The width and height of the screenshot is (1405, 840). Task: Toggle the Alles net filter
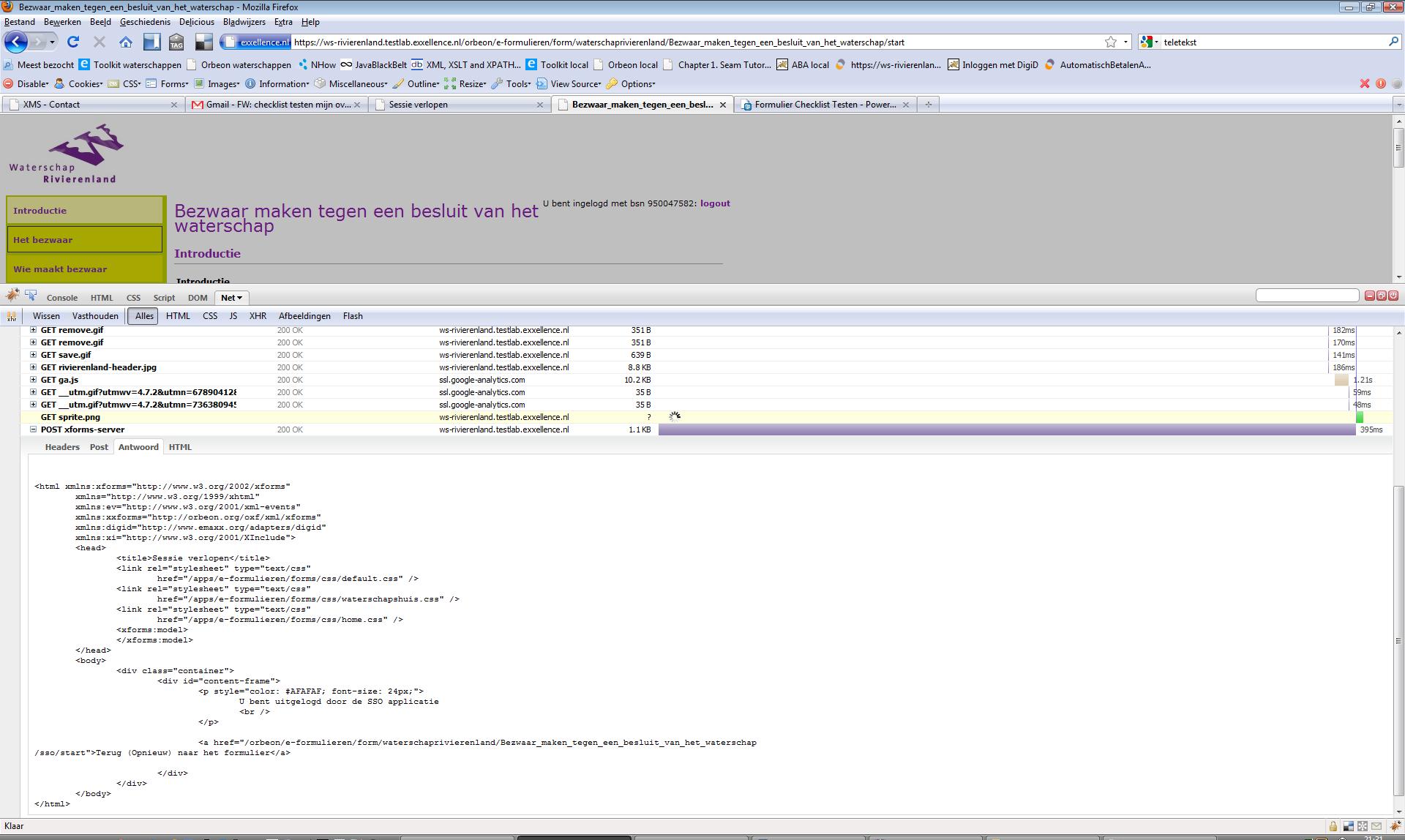click(x=144, y=316)
